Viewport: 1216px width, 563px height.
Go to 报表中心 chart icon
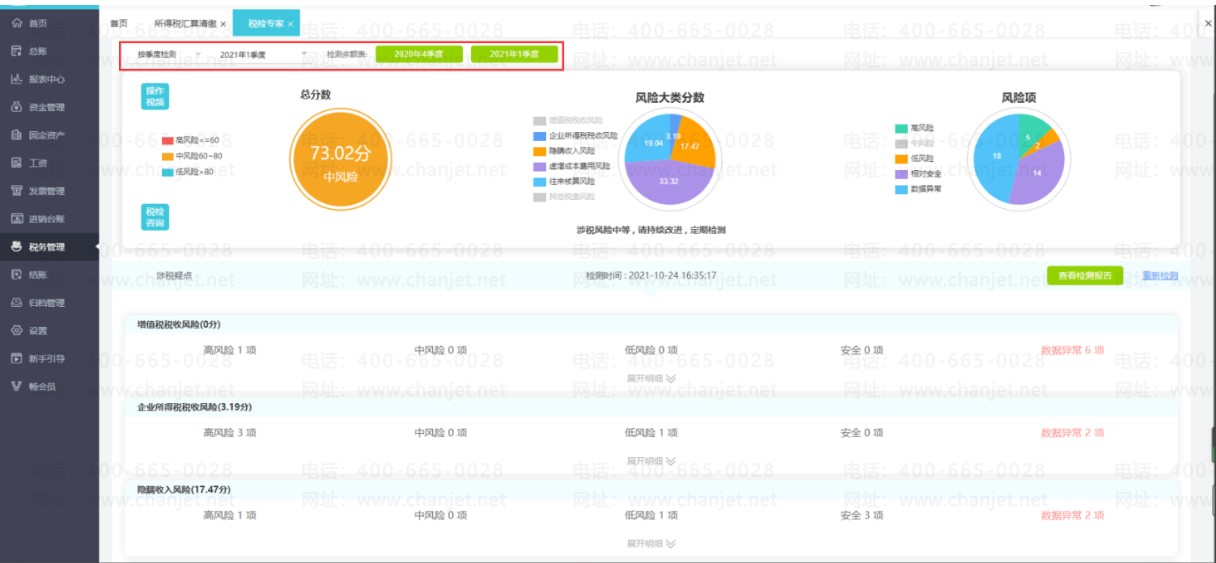pyautogui.click(x=17, y=78)
